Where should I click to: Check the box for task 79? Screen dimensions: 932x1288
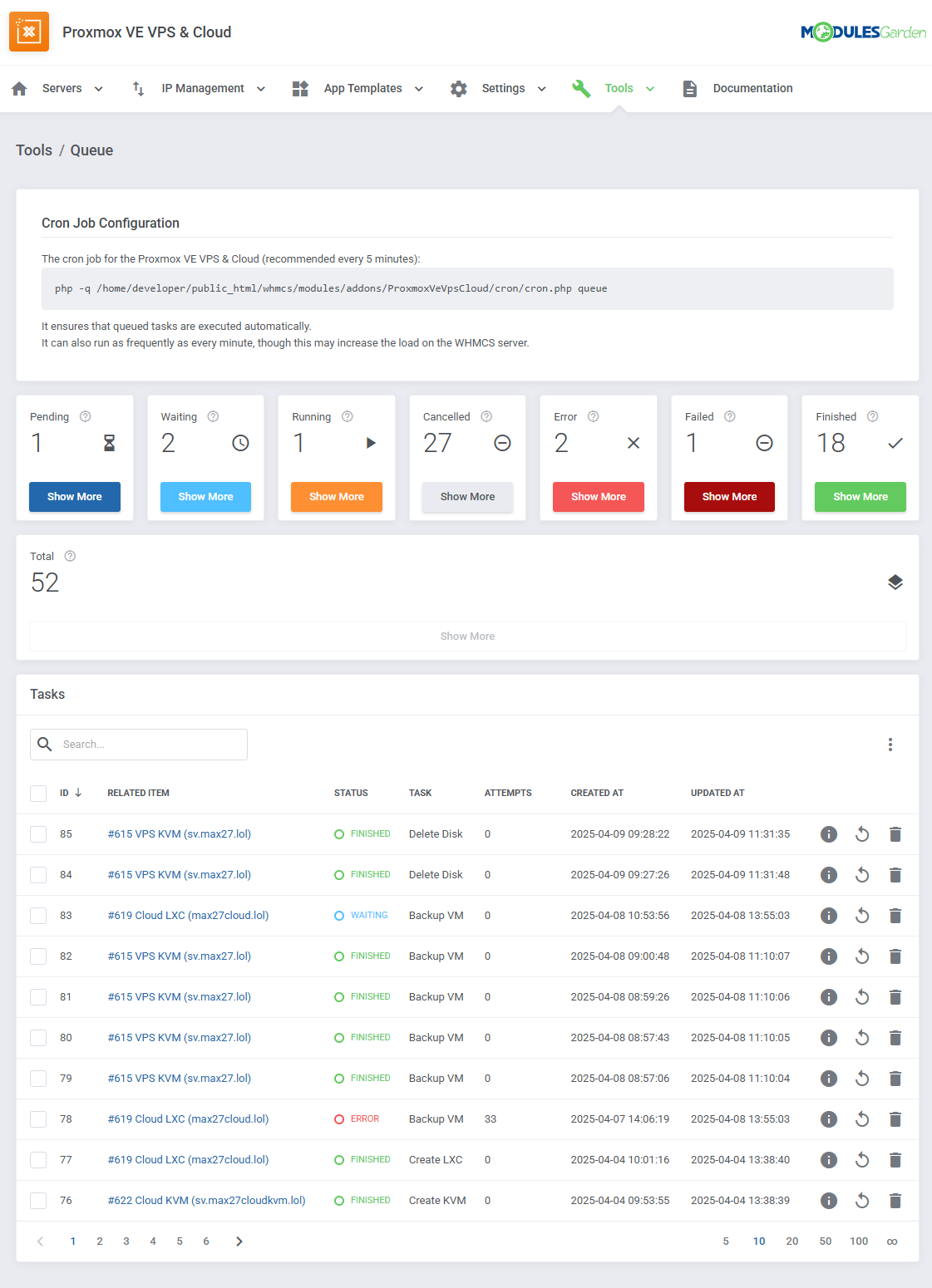pyautogui.click(x=38, y=1078)
